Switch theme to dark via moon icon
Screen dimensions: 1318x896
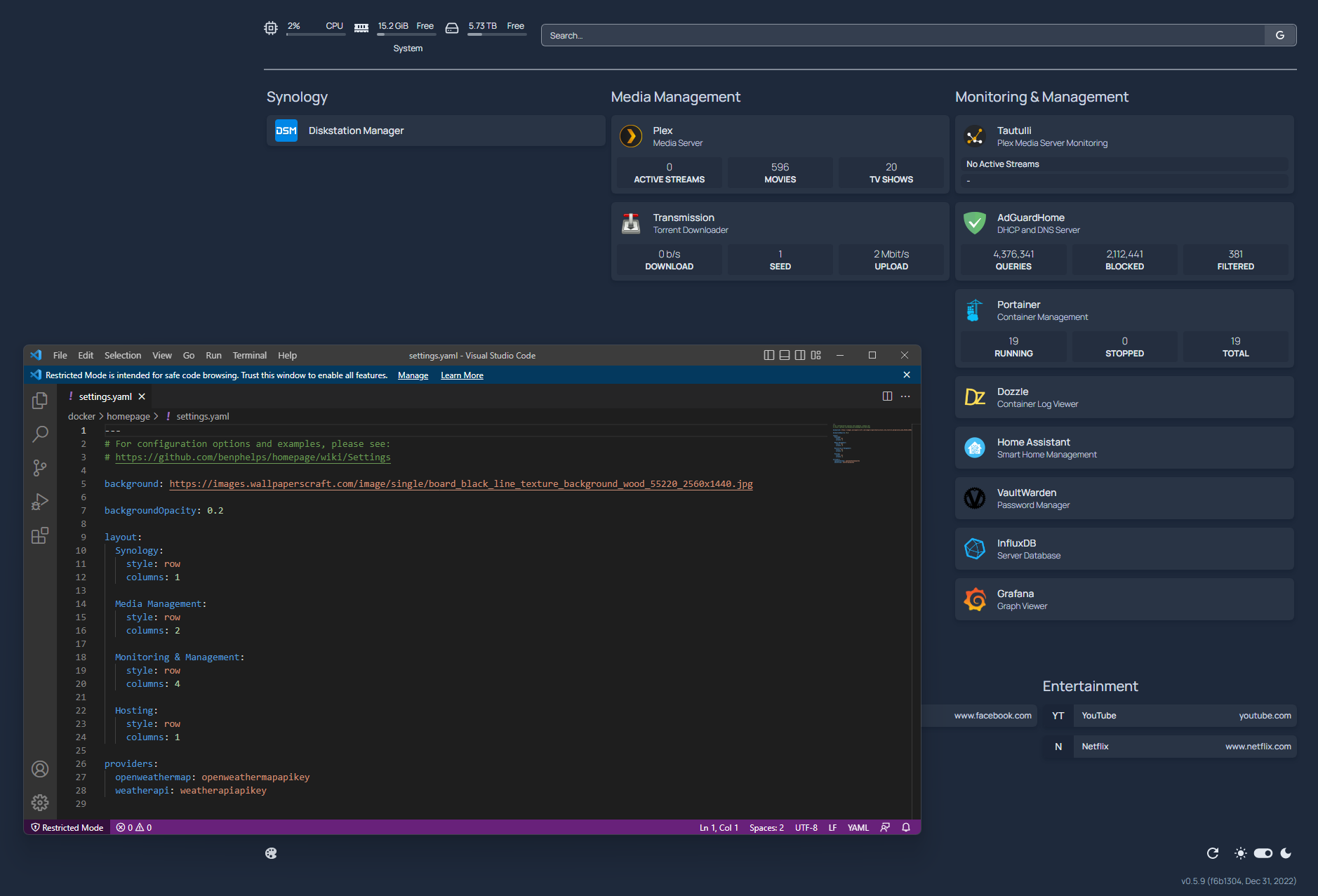[1286, 853]
